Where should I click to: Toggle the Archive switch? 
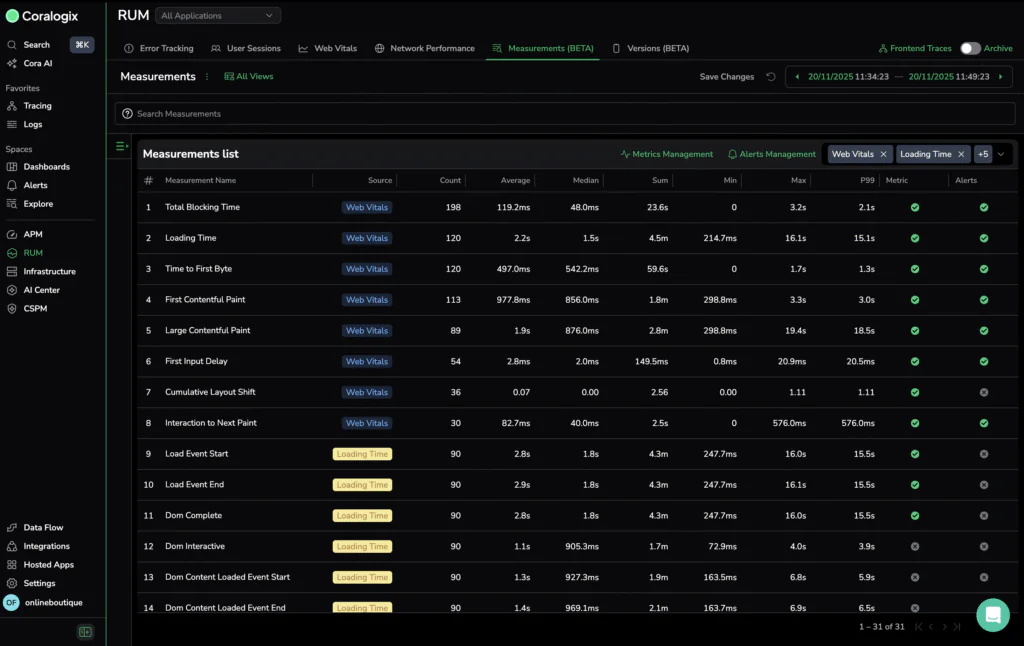tap(969, 48)
